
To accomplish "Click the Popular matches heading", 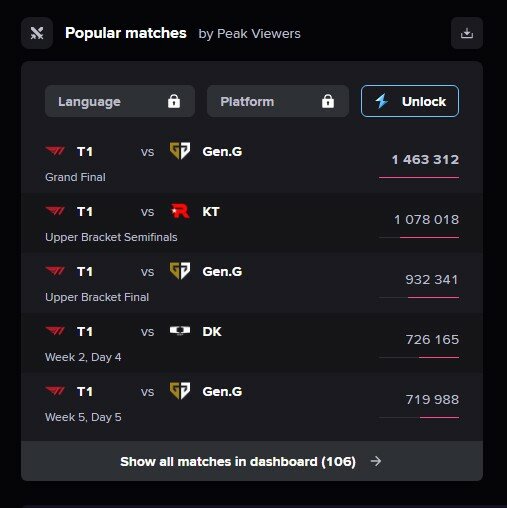I will click(x=126, y=33).
